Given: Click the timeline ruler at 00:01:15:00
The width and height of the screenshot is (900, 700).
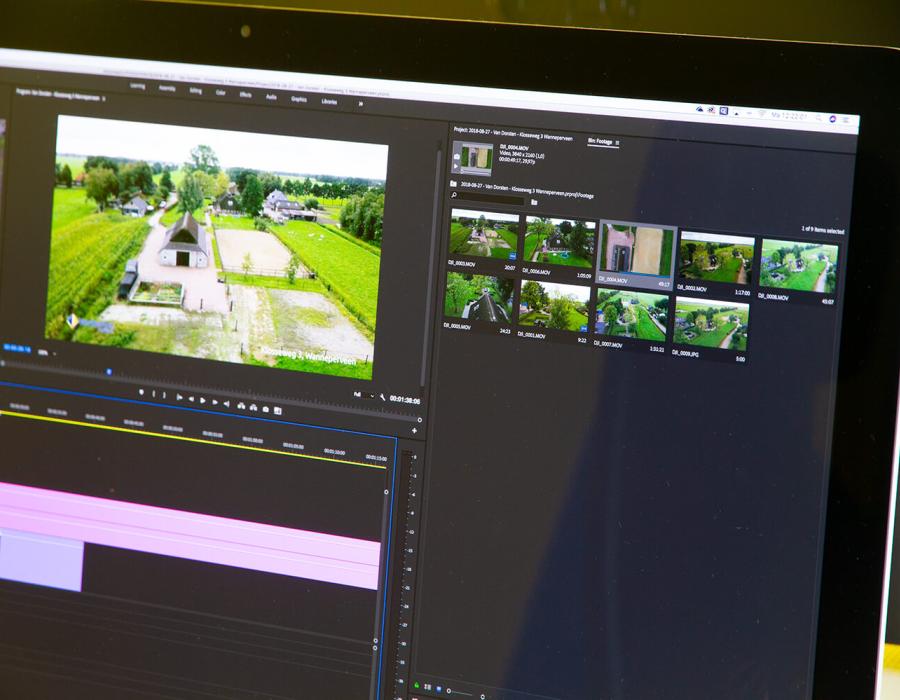Looking at the screenshot, I should point(376,457).
